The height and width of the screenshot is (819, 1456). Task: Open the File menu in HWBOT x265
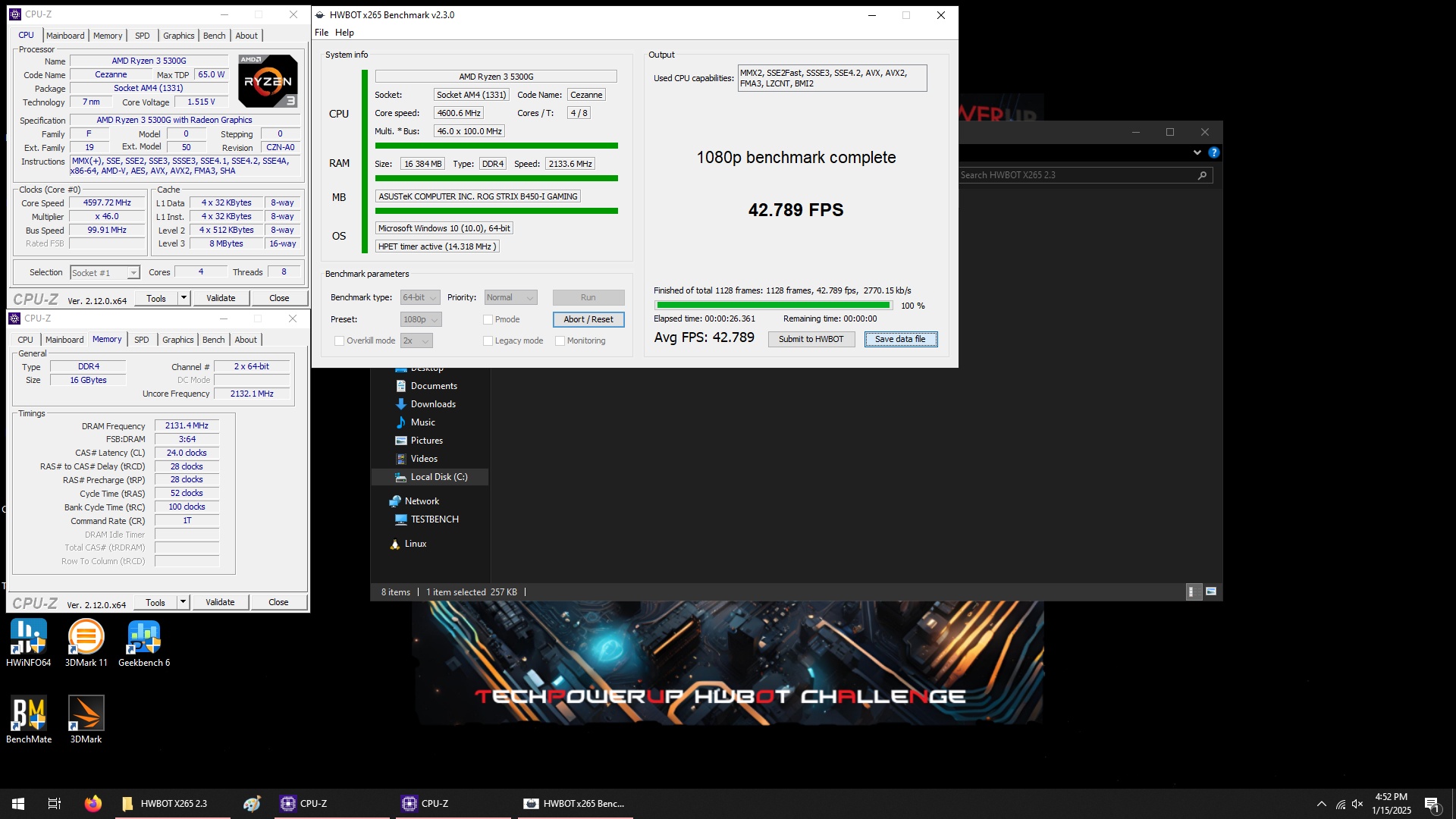point(322,33)
